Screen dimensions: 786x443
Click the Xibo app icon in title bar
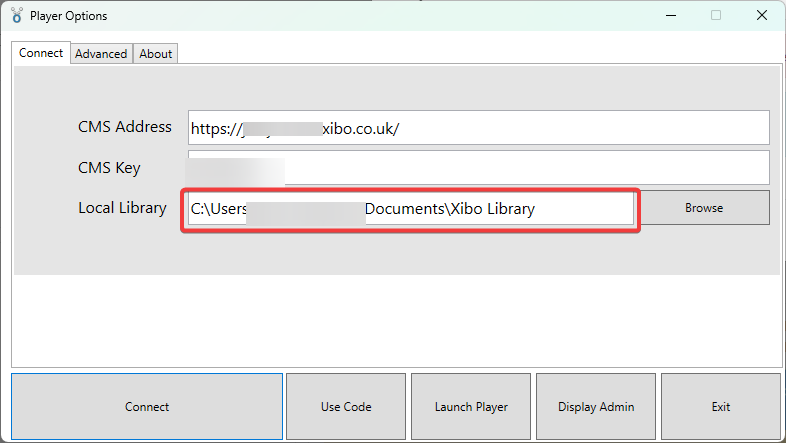coord(16,16)
